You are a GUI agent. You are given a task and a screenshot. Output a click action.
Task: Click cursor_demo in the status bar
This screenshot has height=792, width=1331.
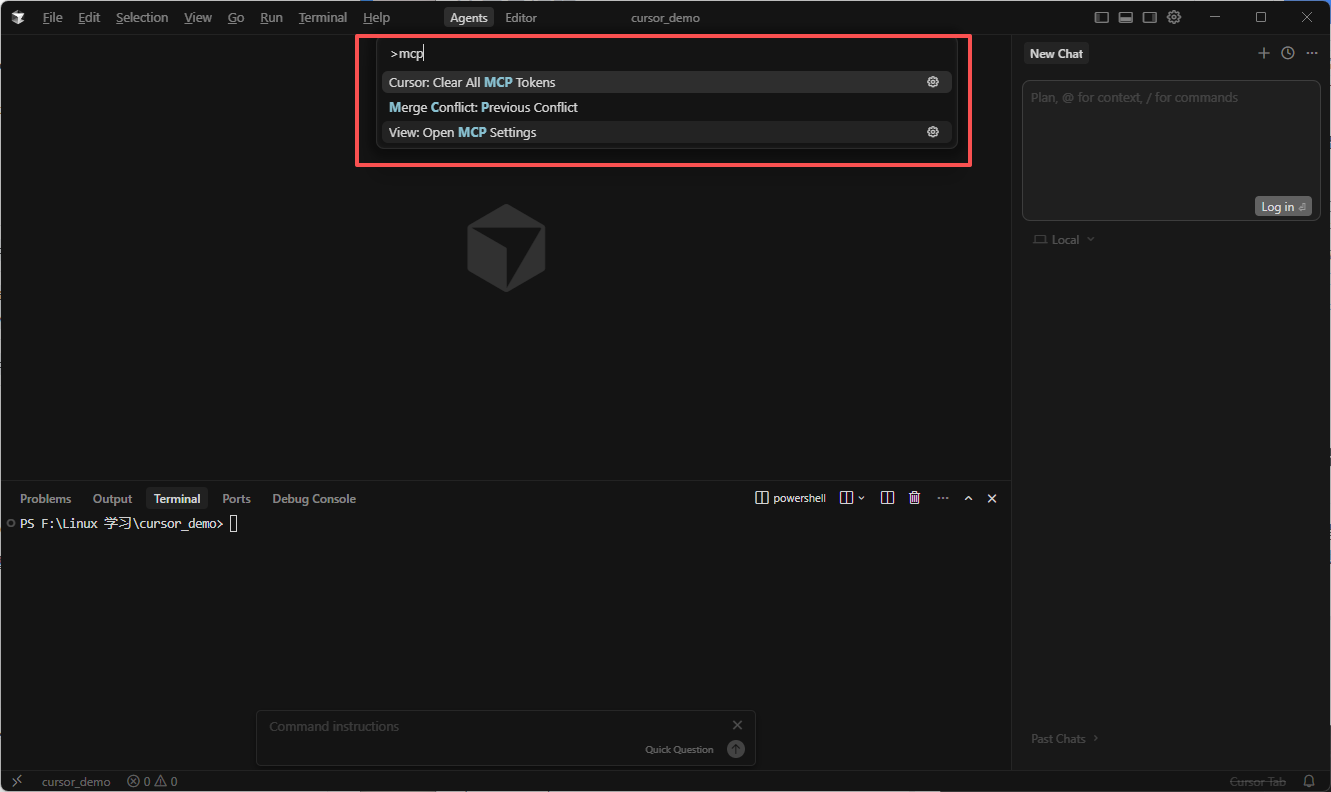click(x=76, y=782)
